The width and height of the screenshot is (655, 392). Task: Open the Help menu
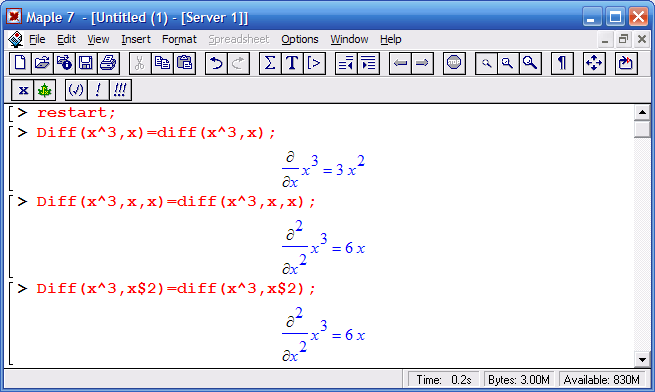pyautogui.click(x=391, y=39)
